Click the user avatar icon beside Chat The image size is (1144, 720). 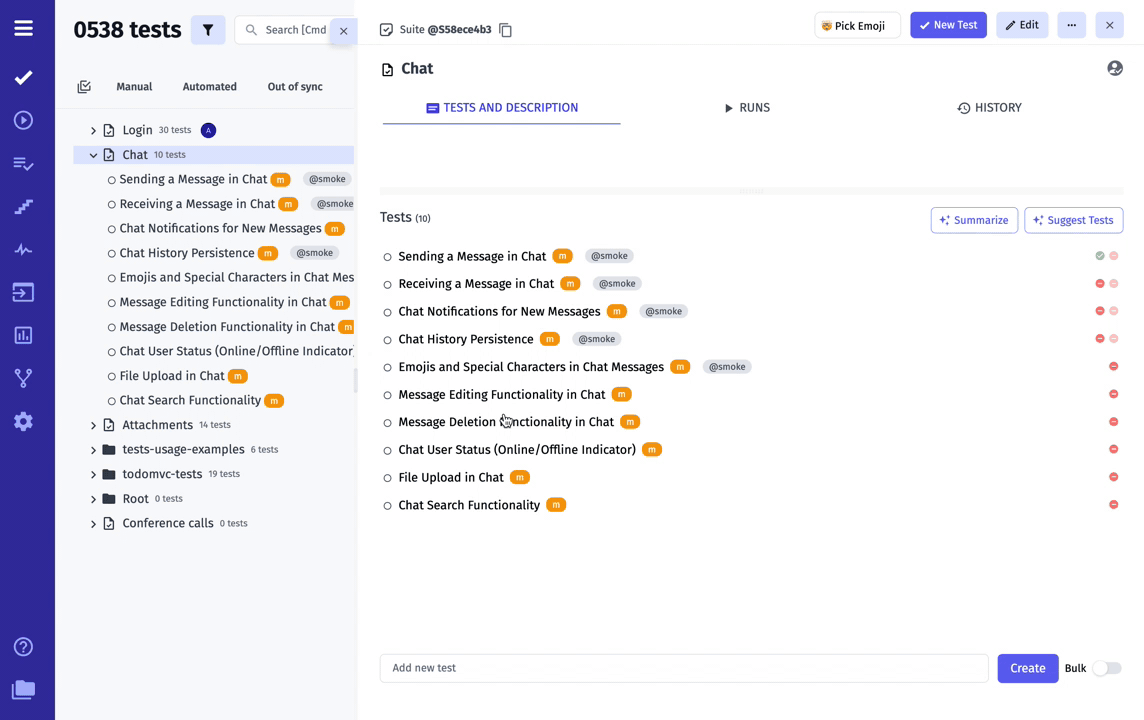[x=1115, y=68]
